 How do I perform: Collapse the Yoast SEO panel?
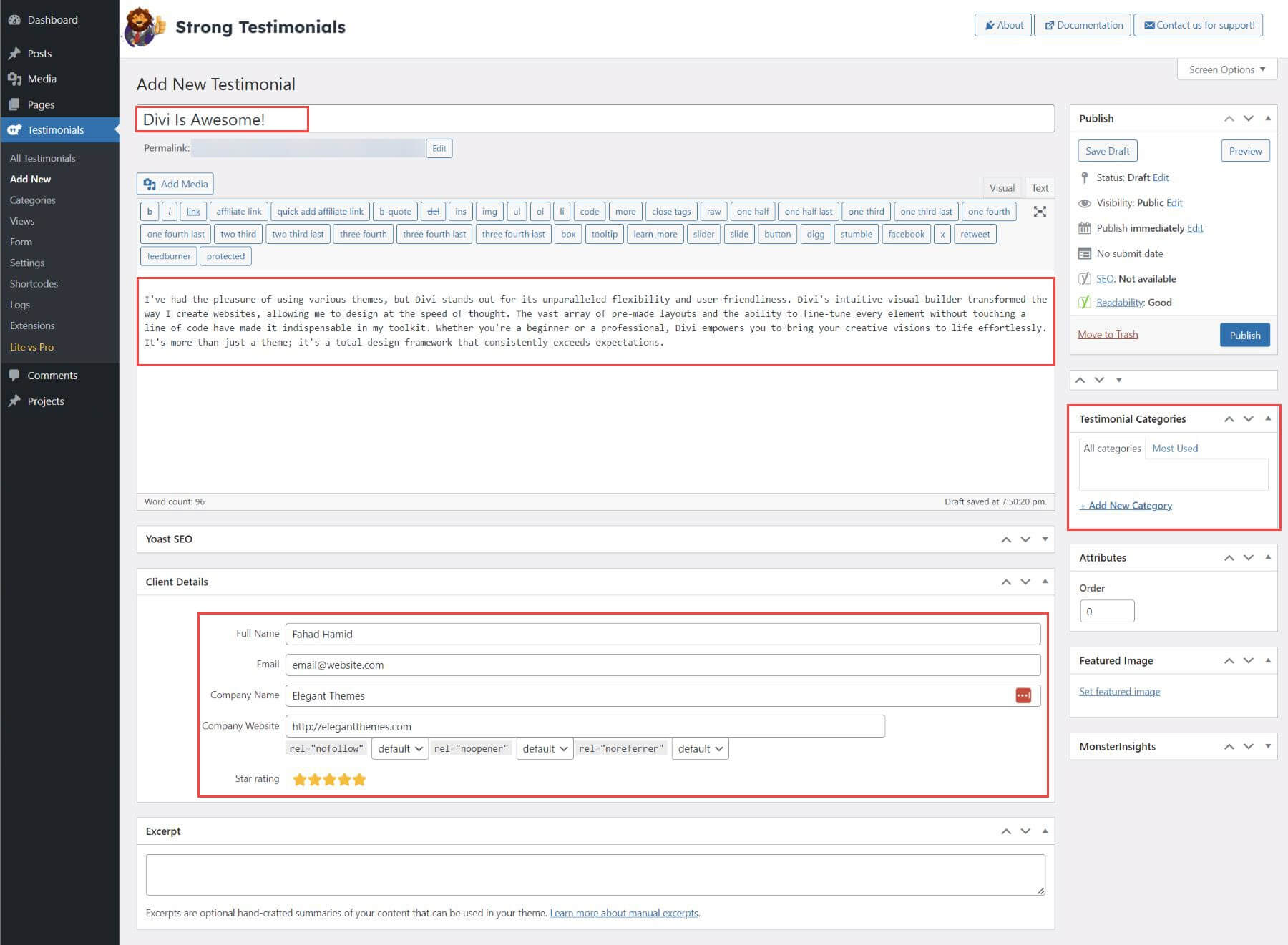click(x=1044, y=539)
